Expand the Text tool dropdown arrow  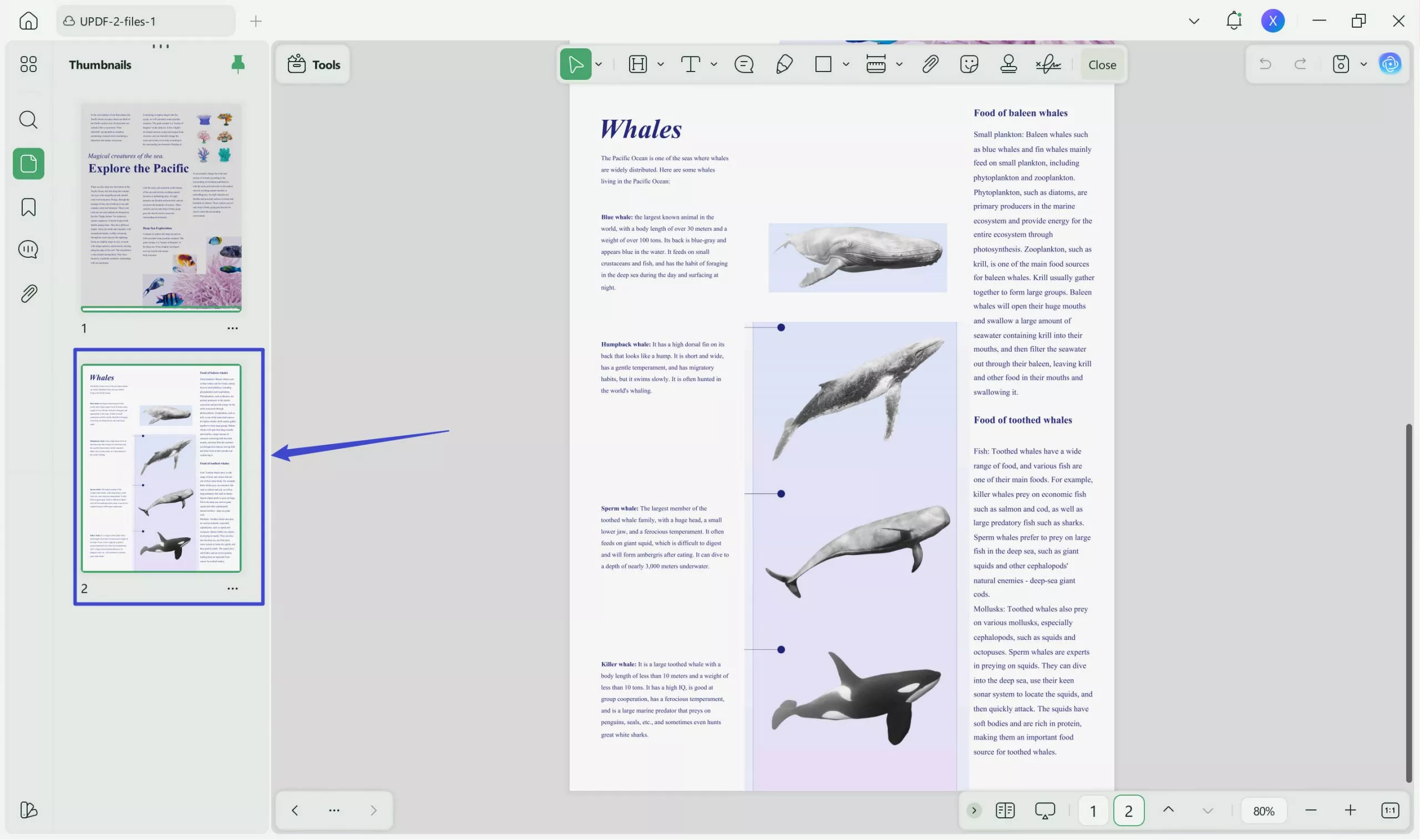[x=713, y=64]
